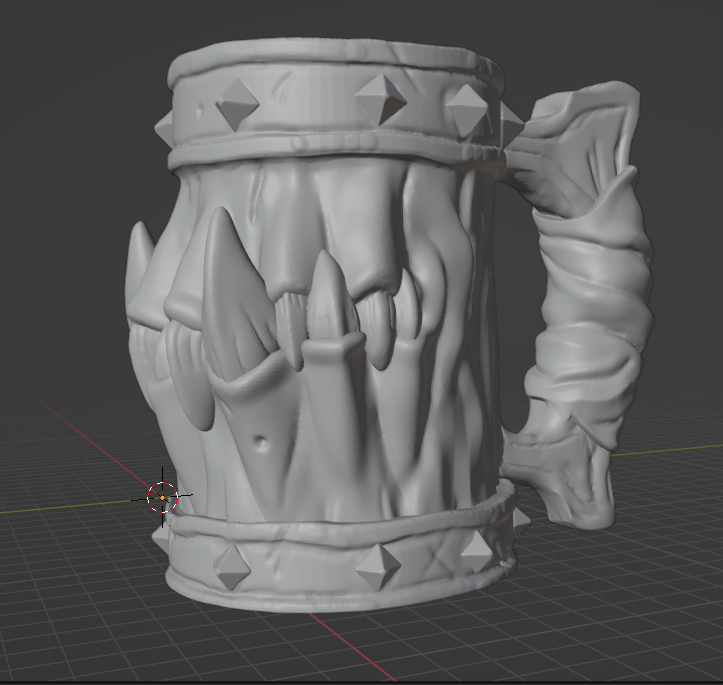Click the small dimple hole on lower jaw
Screen dimensions: 723x685
pyautogui.click(x=262, y=443)
